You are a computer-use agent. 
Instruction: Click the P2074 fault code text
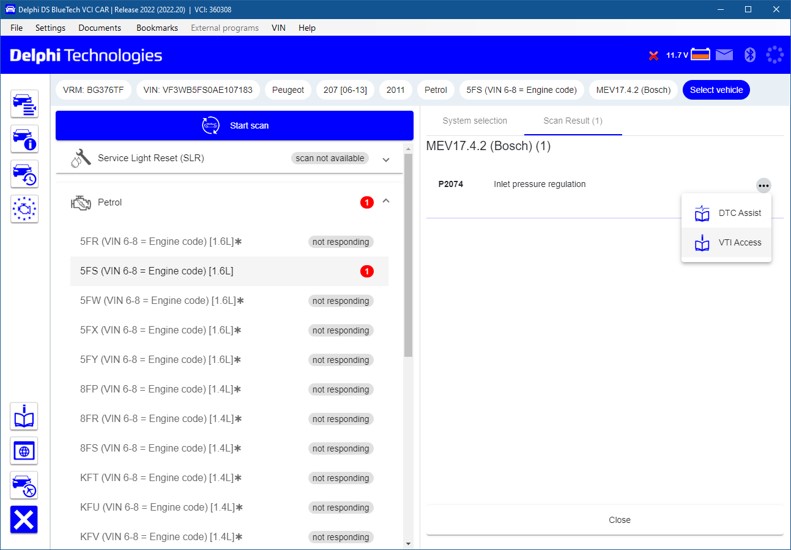450,184
